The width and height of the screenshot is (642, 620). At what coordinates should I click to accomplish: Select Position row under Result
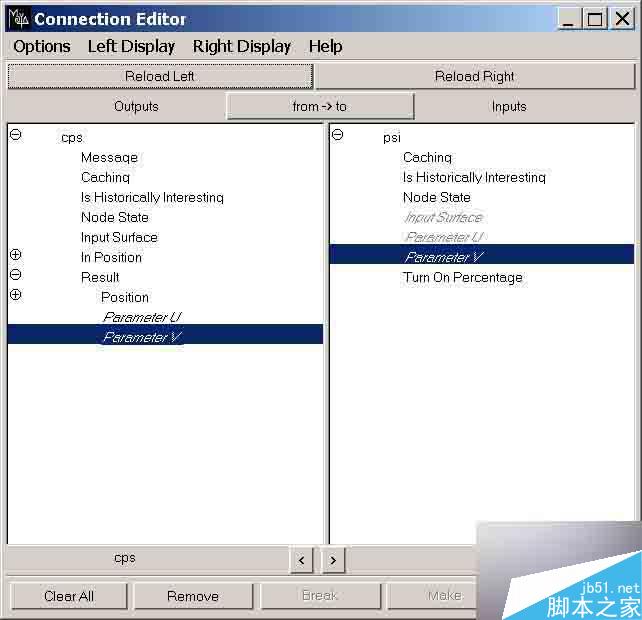125,298
